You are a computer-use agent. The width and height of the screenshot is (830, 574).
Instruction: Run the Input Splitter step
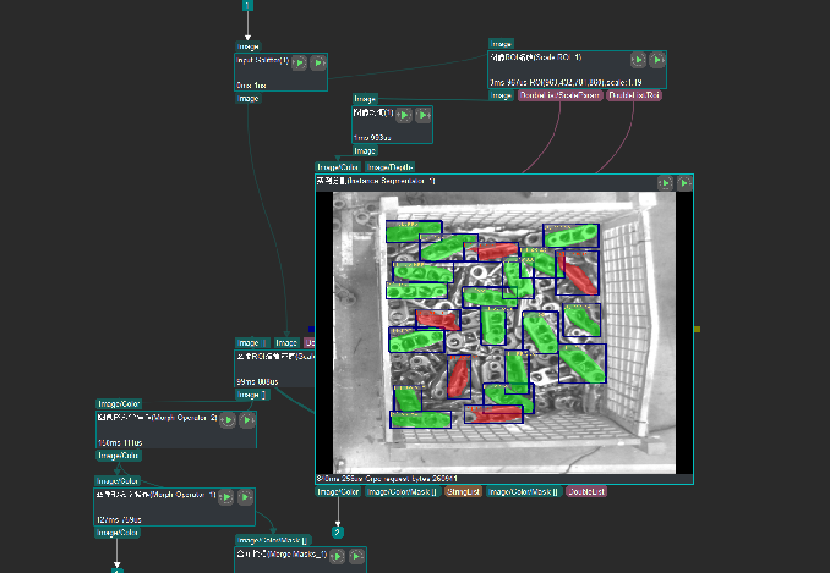click(299, 62)
